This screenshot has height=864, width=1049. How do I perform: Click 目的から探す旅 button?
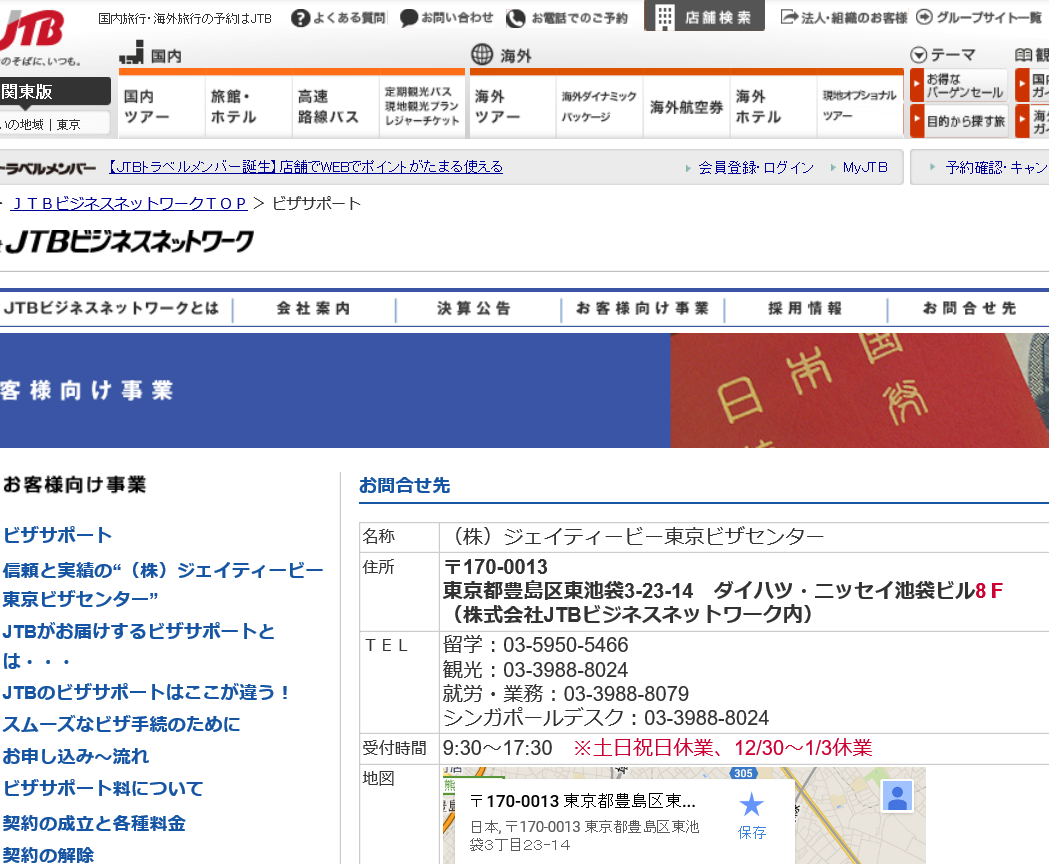(959, 121)
